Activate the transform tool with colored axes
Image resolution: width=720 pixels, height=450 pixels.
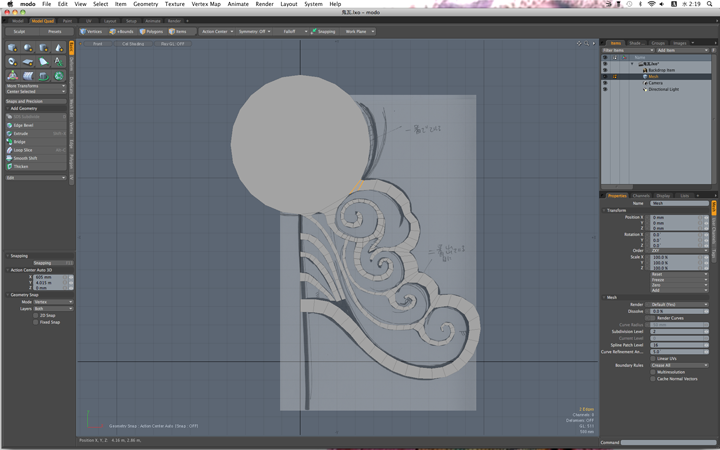point(12,75)
